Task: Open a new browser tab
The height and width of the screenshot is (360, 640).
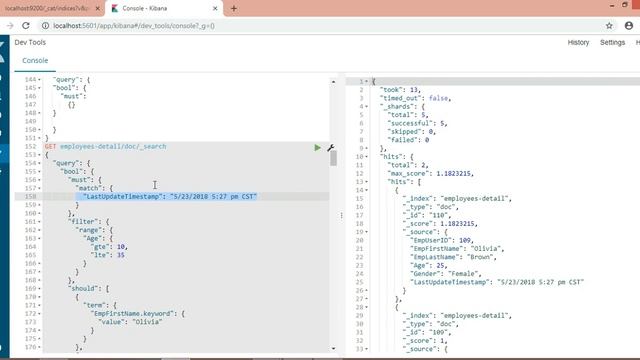Action: coord(234,8)
